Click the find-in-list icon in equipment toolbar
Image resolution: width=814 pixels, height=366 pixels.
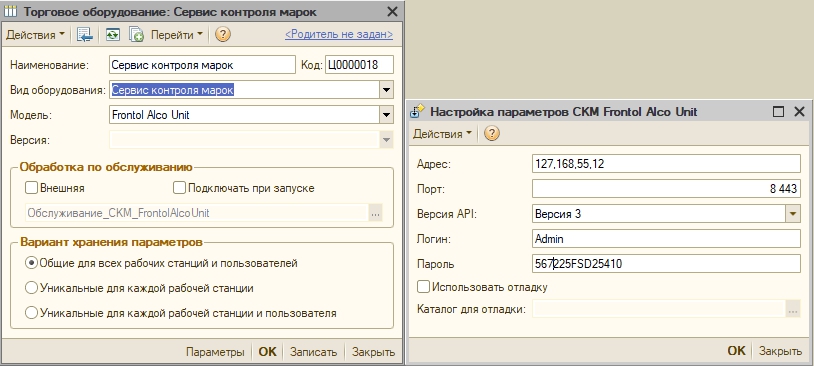pyautogui.click(x=85, y=35)
